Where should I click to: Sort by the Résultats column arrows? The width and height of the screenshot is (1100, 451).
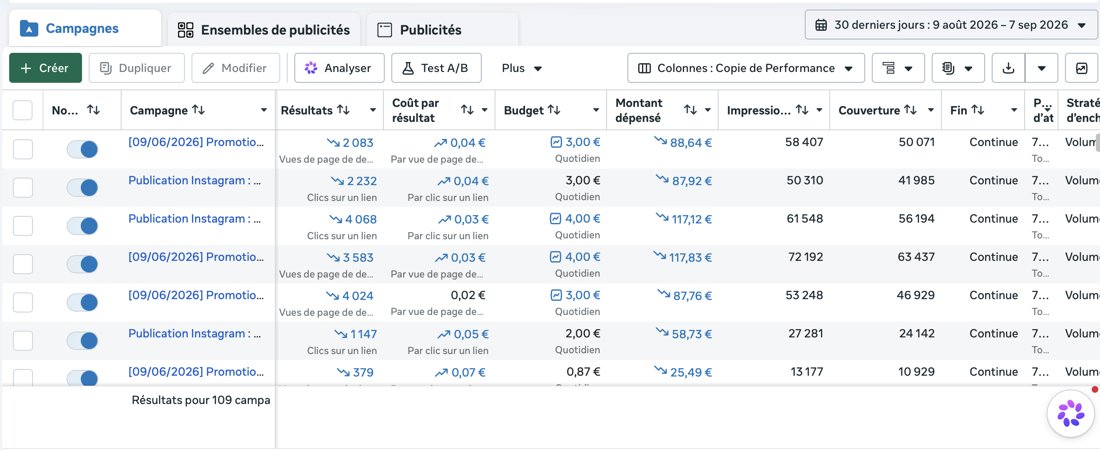pyautogui.click(x=343, y=110)
